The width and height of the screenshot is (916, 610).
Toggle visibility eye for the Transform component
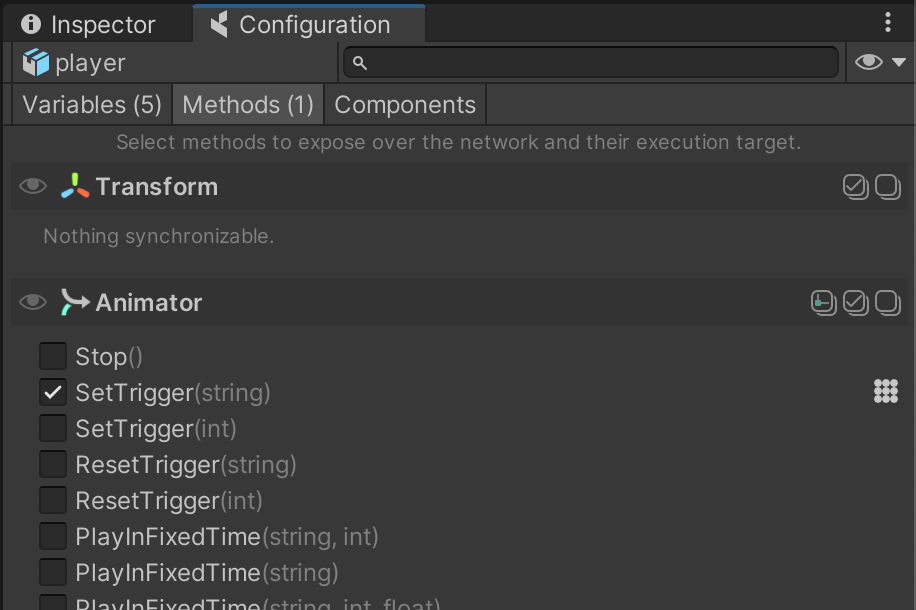(33, 187)
